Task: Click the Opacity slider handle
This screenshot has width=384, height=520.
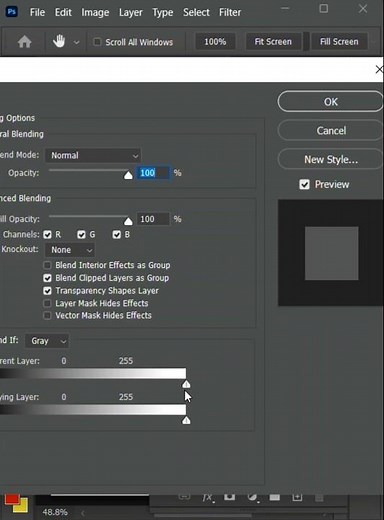Action: 128,175
